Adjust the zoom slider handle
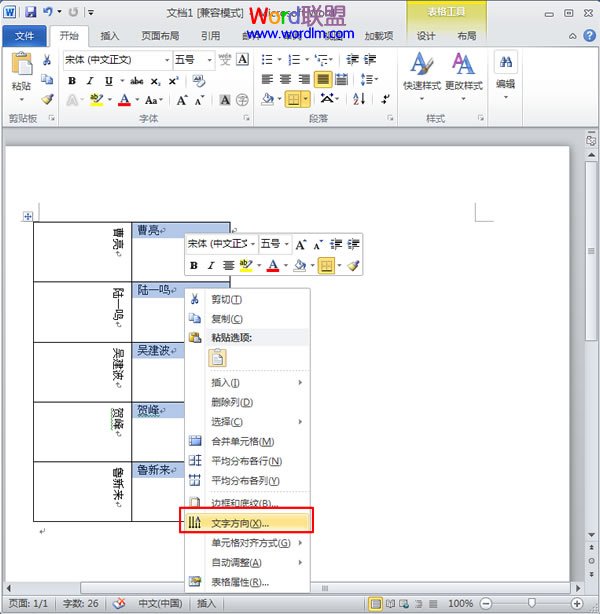Image resolution: width=600 pixels, height=614 pixels. click(531, 603)
